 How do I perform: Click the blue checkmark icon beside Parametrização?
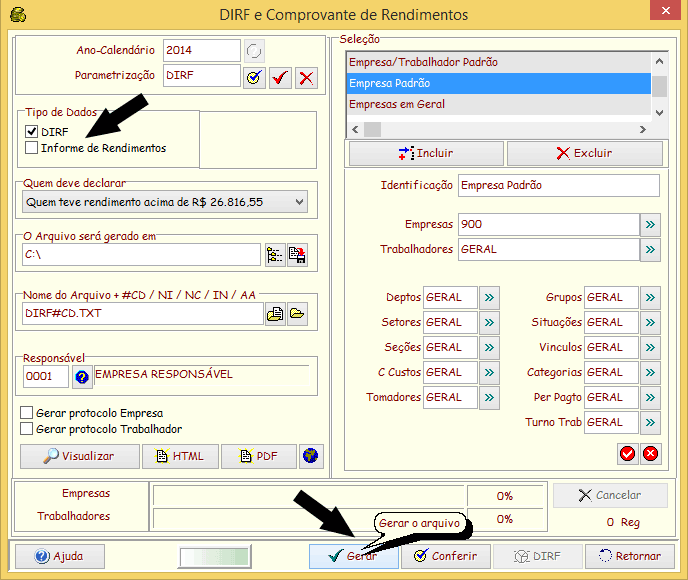point(254,77)
